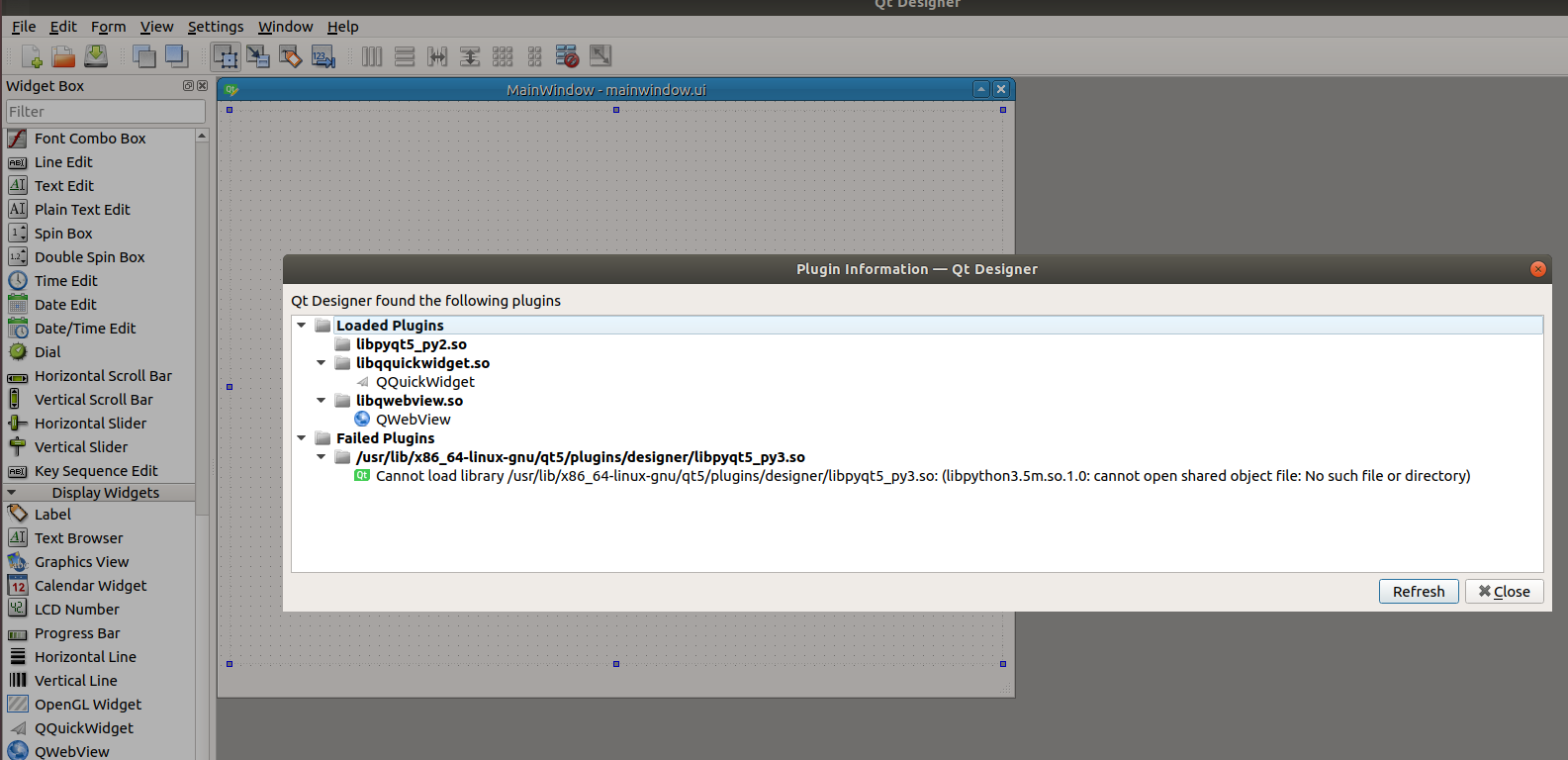Select the Edit Buddies mode icon
1568x760 pixels.
[291, 56]
